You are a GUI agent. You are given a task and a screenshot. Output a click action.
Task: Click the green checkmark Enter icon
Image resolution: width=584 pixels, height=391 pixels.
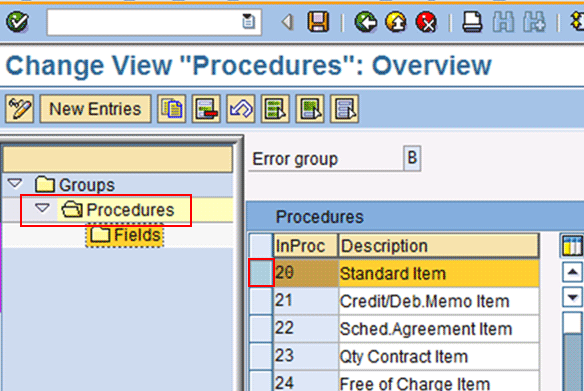click(x=17, y=22)
